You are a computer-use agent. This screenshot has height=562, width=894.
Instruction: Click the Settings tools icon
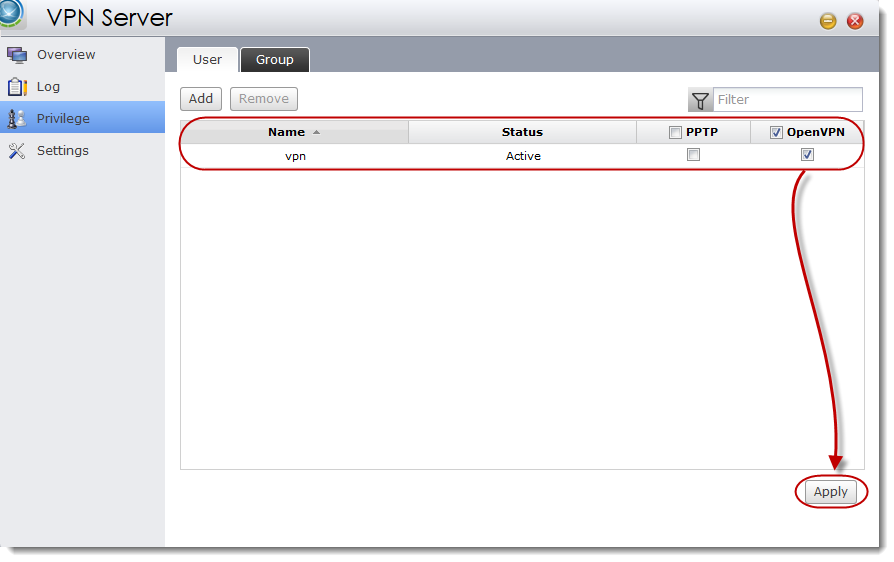click(x=17, y=150)
